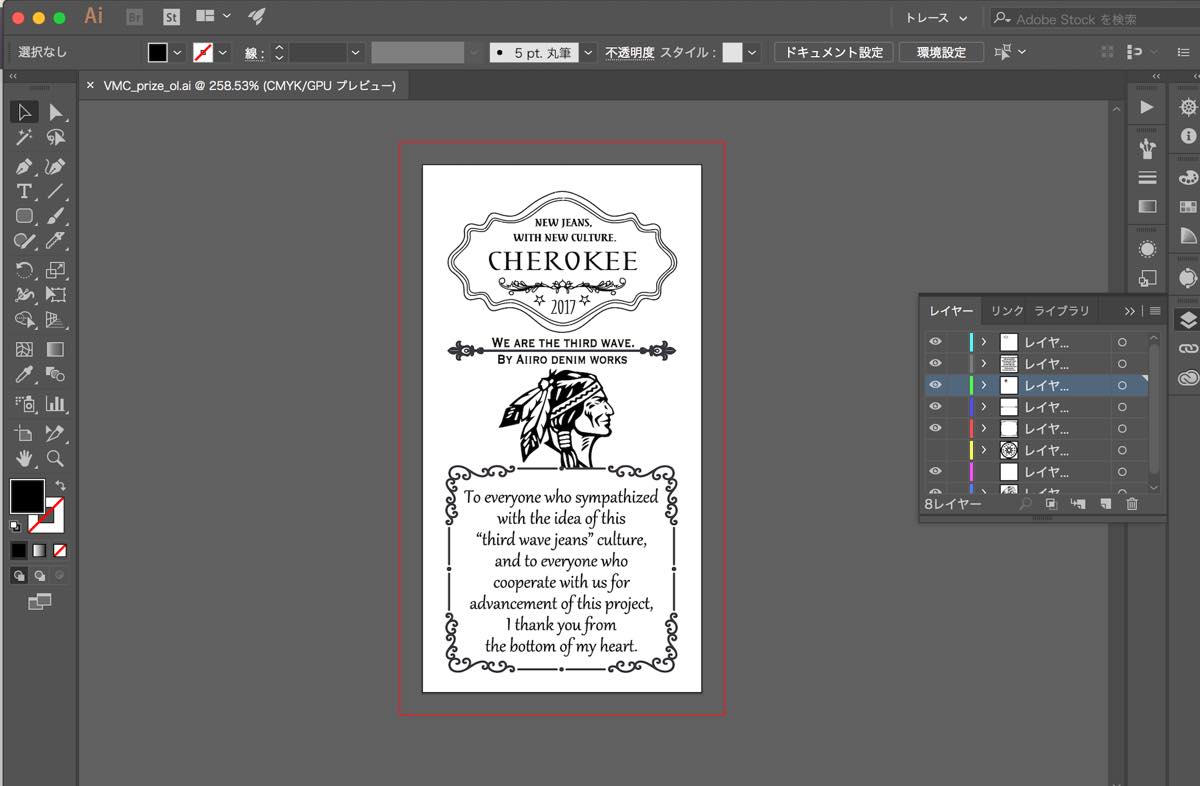
Task: Pick the Line Segment tool
Action: (55, 190)
